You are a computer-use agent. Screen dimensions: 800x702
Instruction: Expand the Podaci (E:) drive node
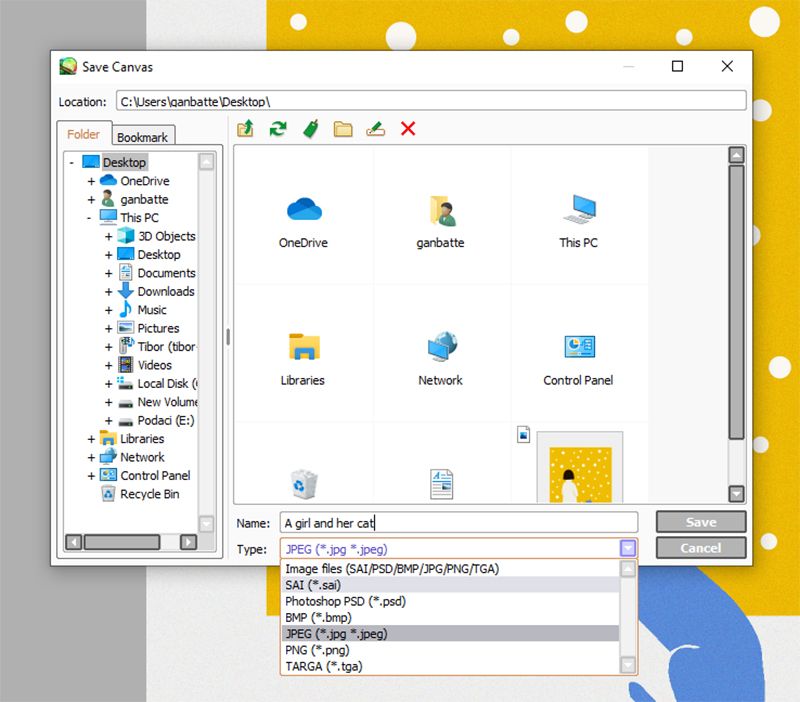(x=108, y=421)
